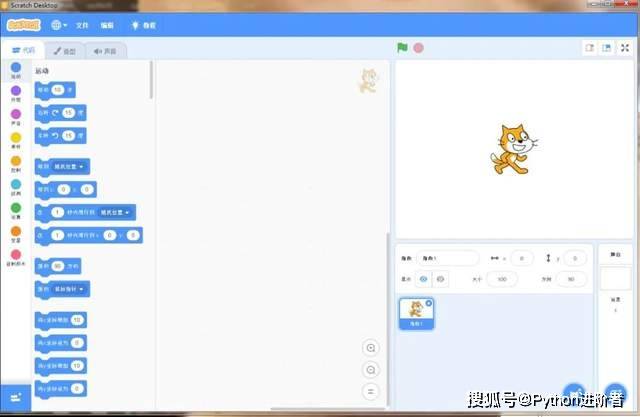Click the Scratch Desktop window title icon
The width and height of the screenshot is (640, 417).
[5, 5]
